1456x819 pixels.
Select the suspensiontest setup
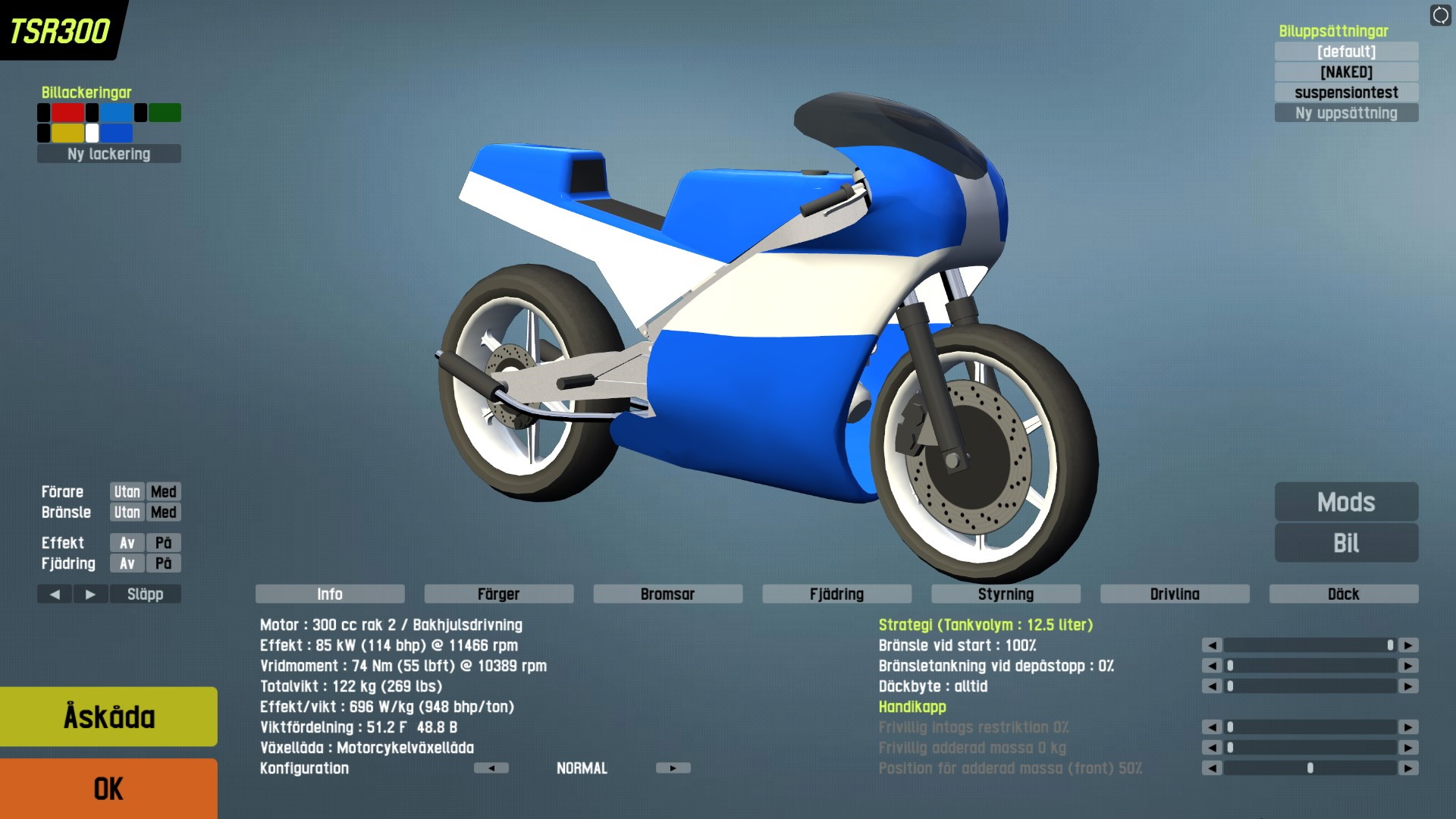pyautogui.click(x=1346, y=93)
